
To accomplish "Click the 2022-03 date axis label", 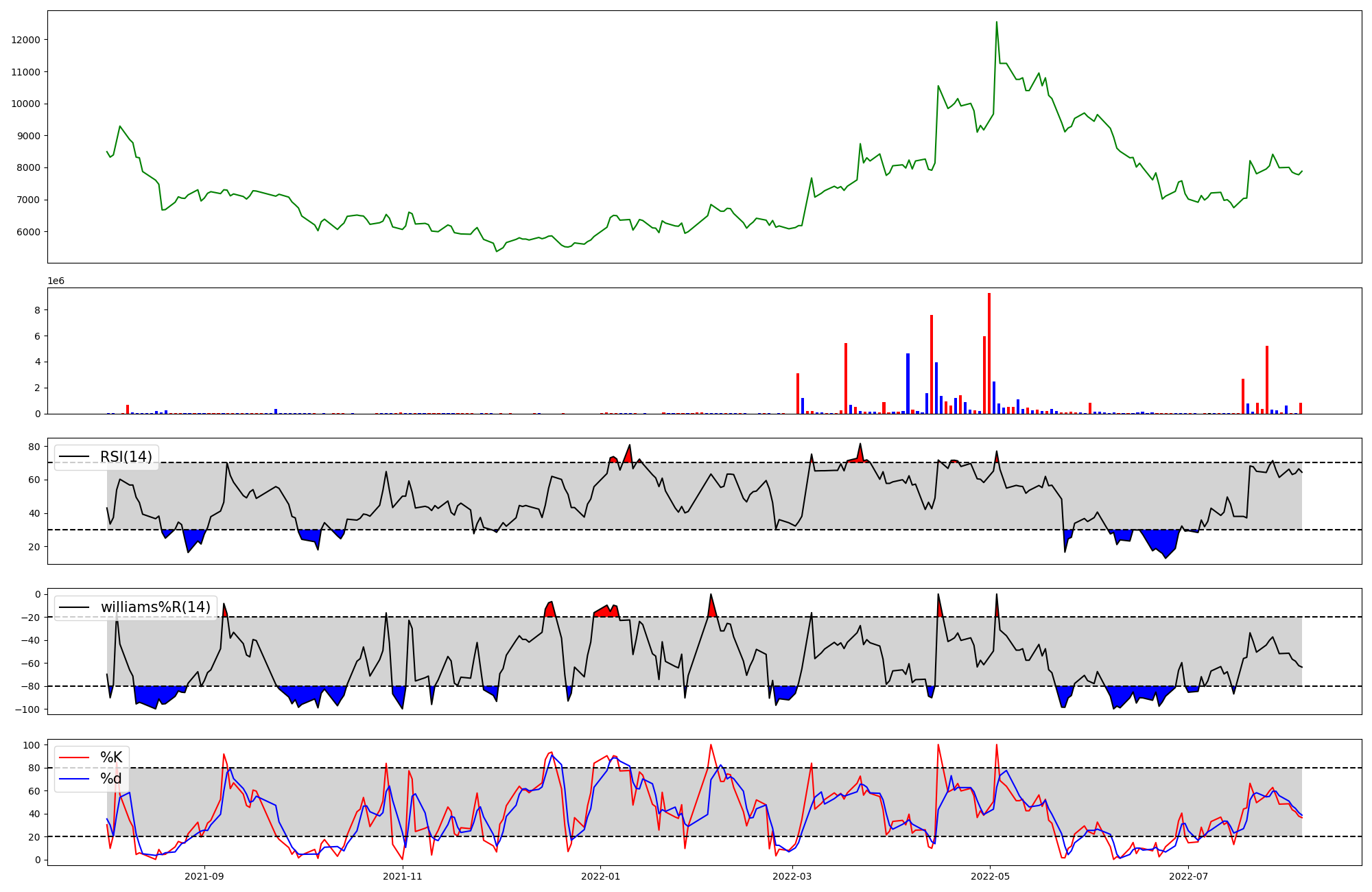I will 792,876.
